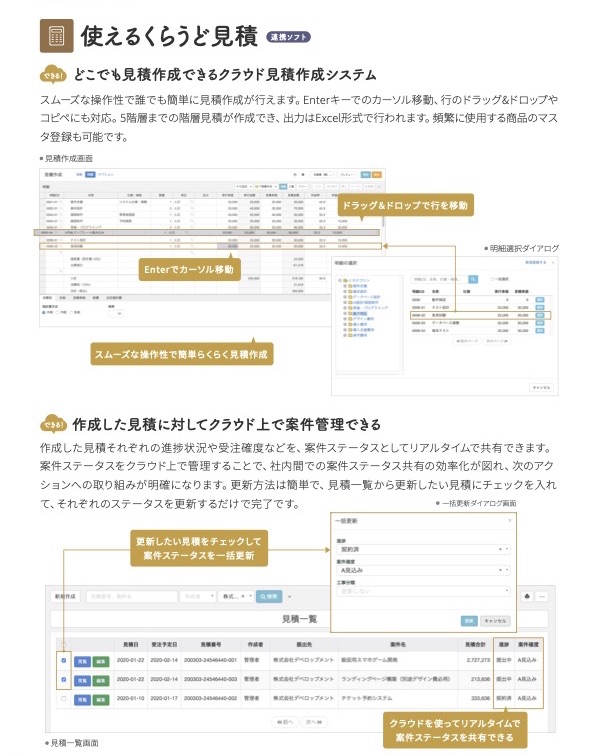Viewport: 595px width, 756px height.
Task: Uncheck the checkbox for estimate 200303-24546440-001
Action: click(x=64, y=661)
